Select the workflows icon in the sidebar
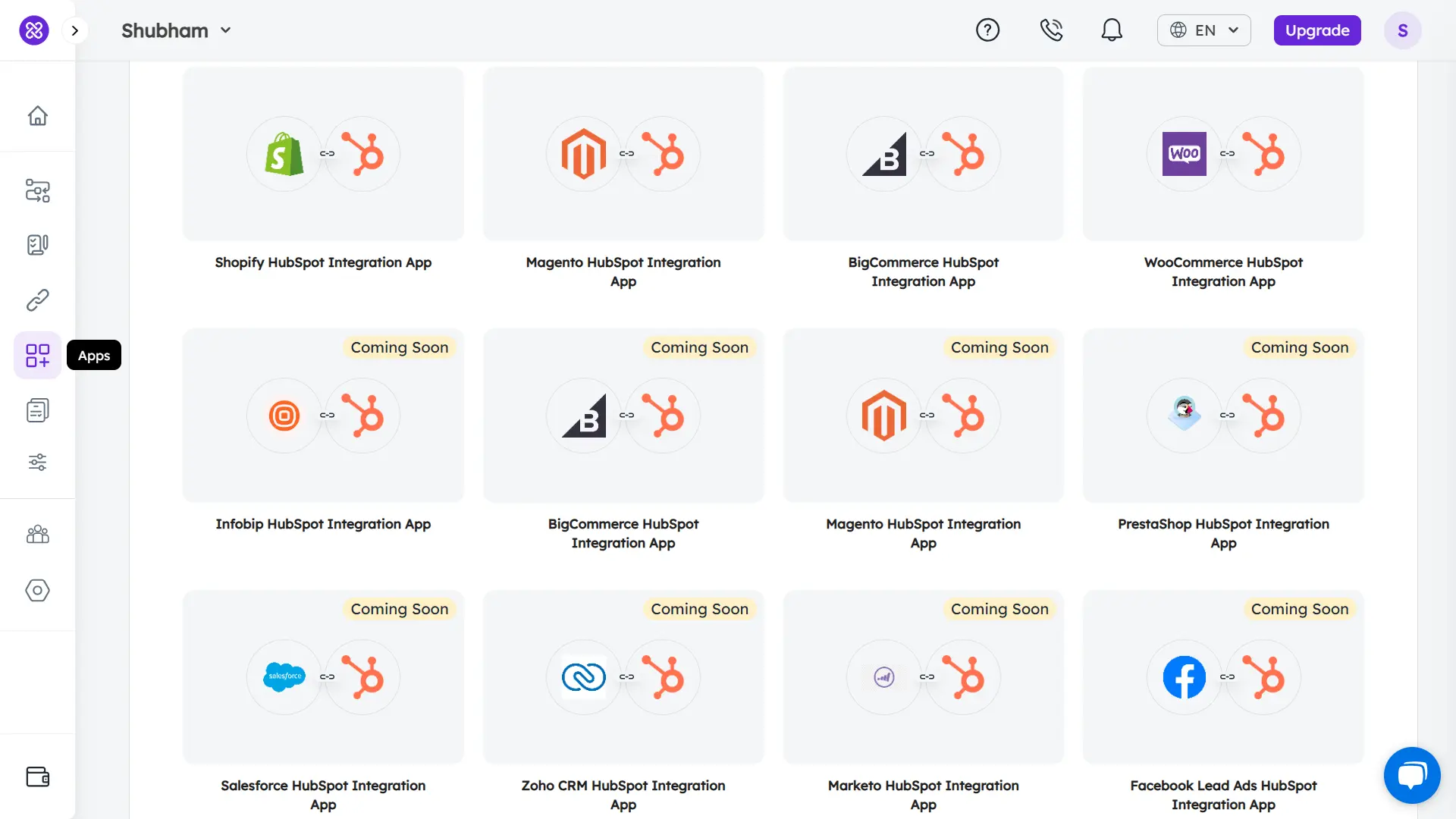Screen dimensions: 1456x819 [37, 191]
